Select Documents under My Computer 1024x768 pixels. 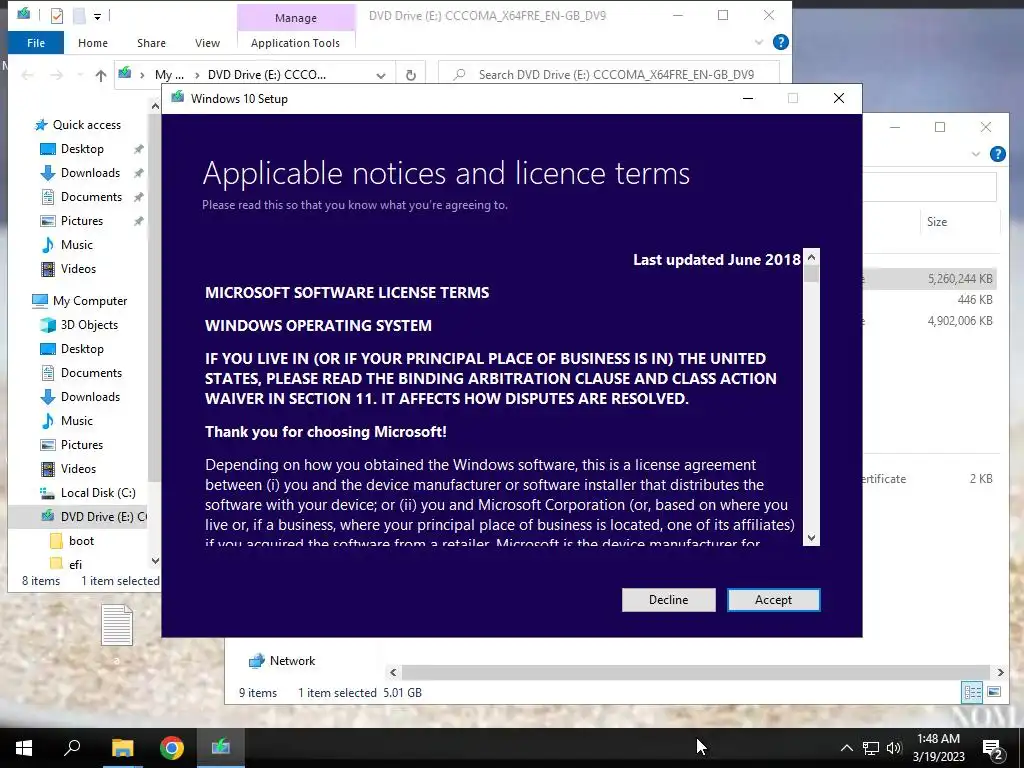pyautogui.click(x=91, y=373)
